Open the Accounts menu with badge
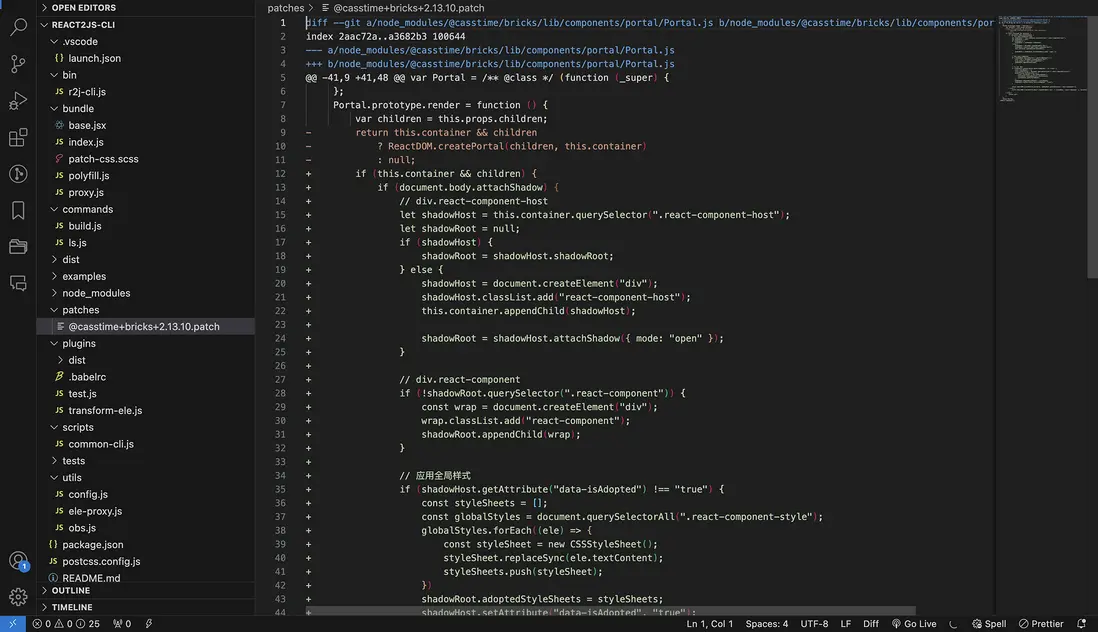 click(x=18, y=561)
